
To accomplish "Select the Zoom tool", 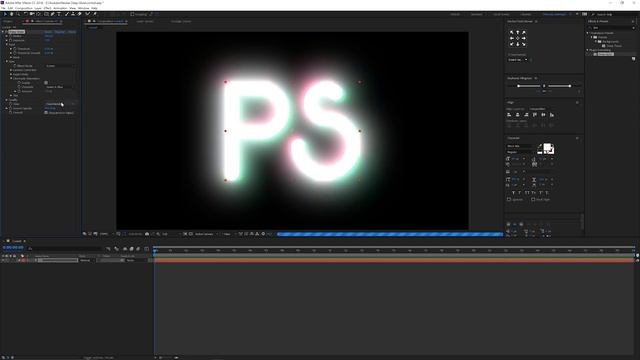I will (18, 14).
